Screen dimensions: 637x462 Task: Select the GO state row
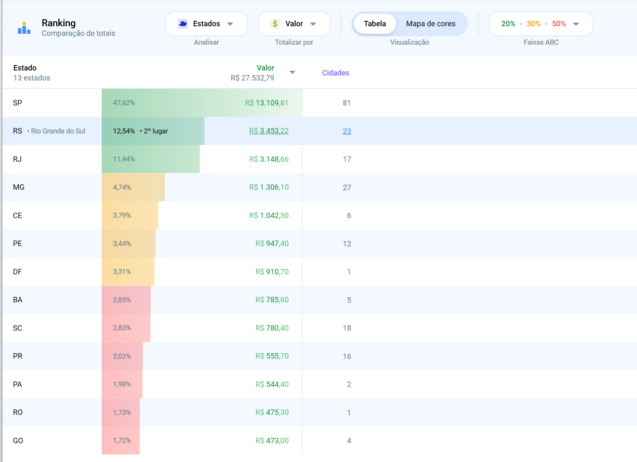click(x=320, y=440)
